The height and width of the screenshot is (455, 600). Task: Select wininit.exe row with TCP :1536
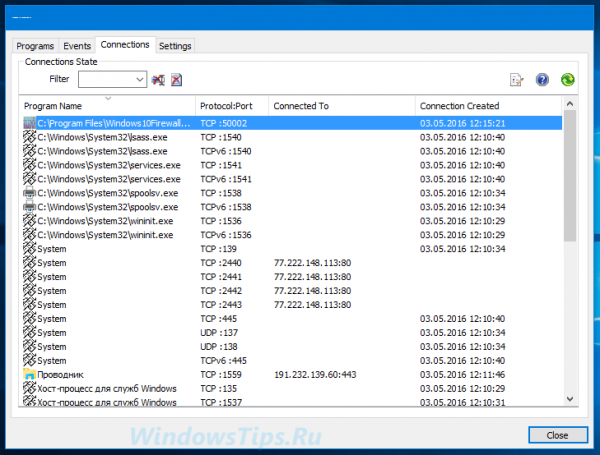tap(292, 221)
